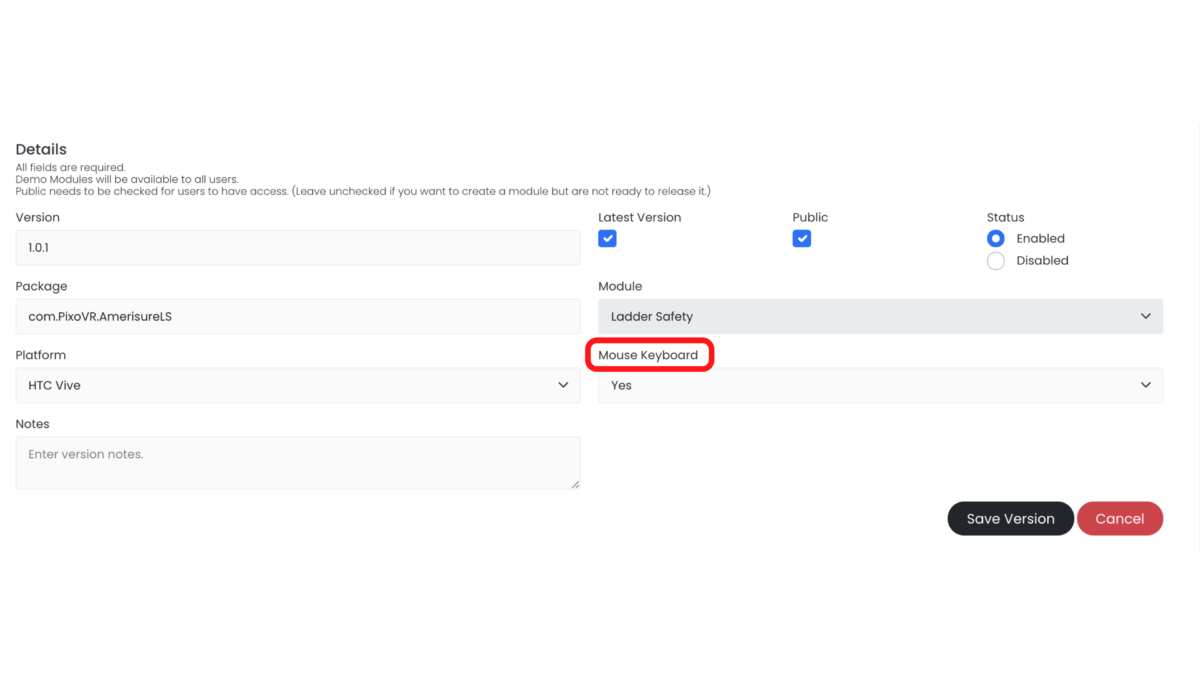
Task: Expand the Module dropdown showing Ladder Safety
Action: click(880, 316)
